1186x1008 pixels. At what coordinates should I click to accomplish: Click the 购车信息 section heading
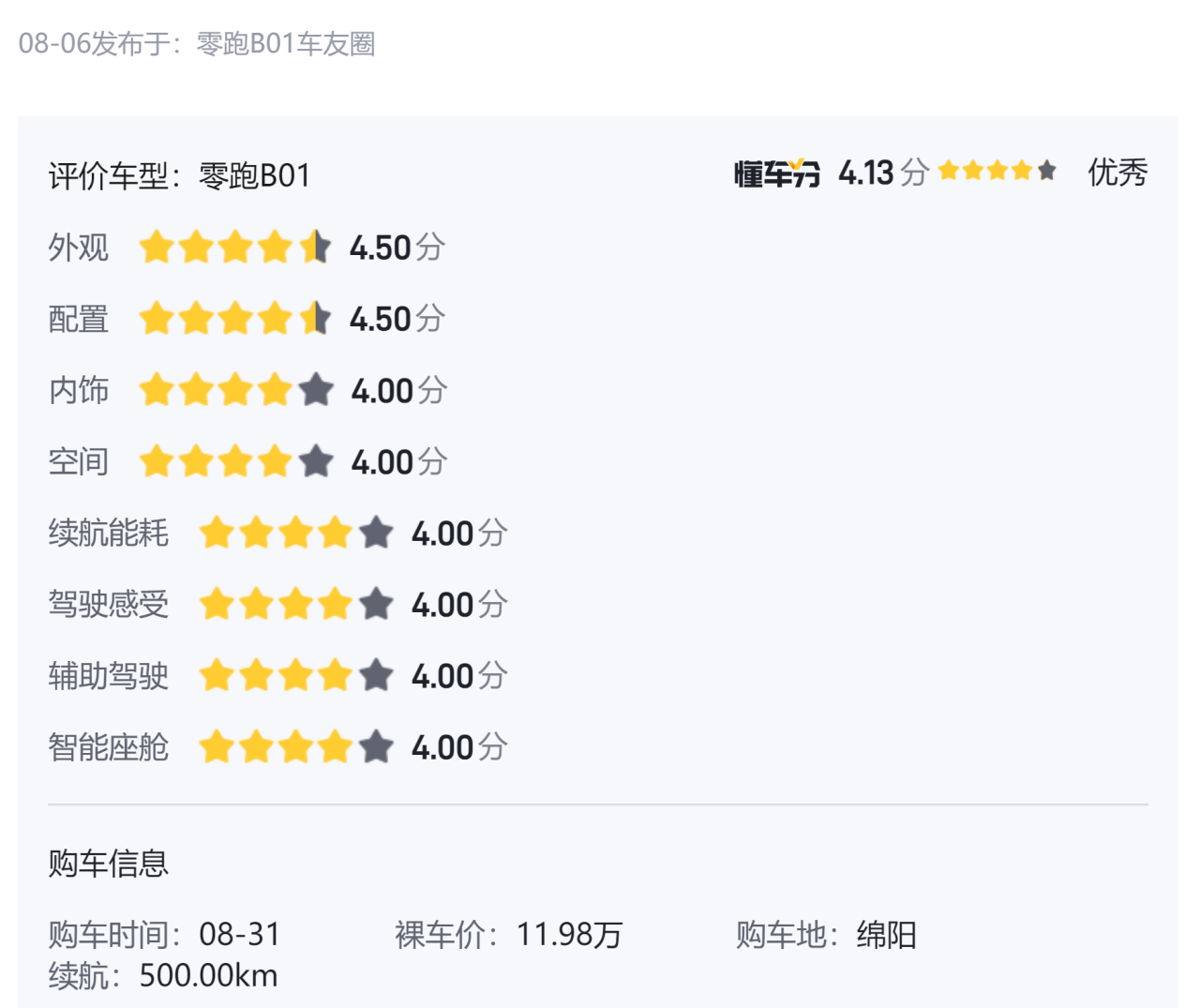(x=109, y=863)
